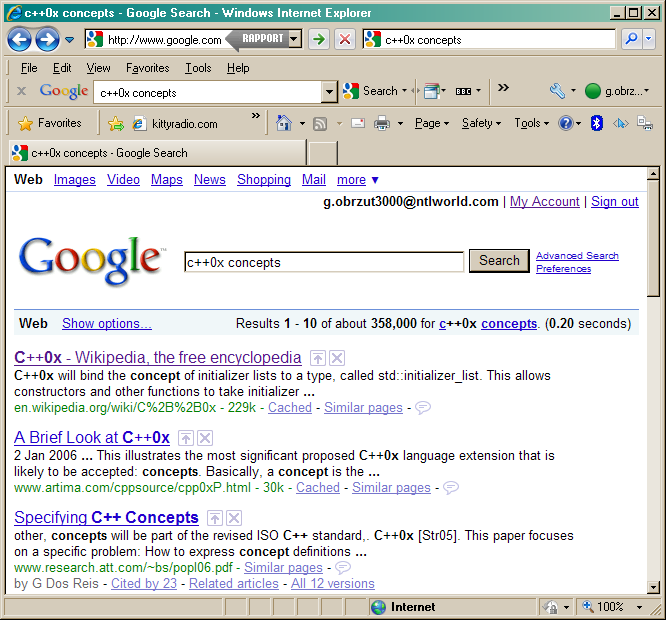Click the My Account link
The width and height of the screenshot is (666, 620).
(545, 201)
